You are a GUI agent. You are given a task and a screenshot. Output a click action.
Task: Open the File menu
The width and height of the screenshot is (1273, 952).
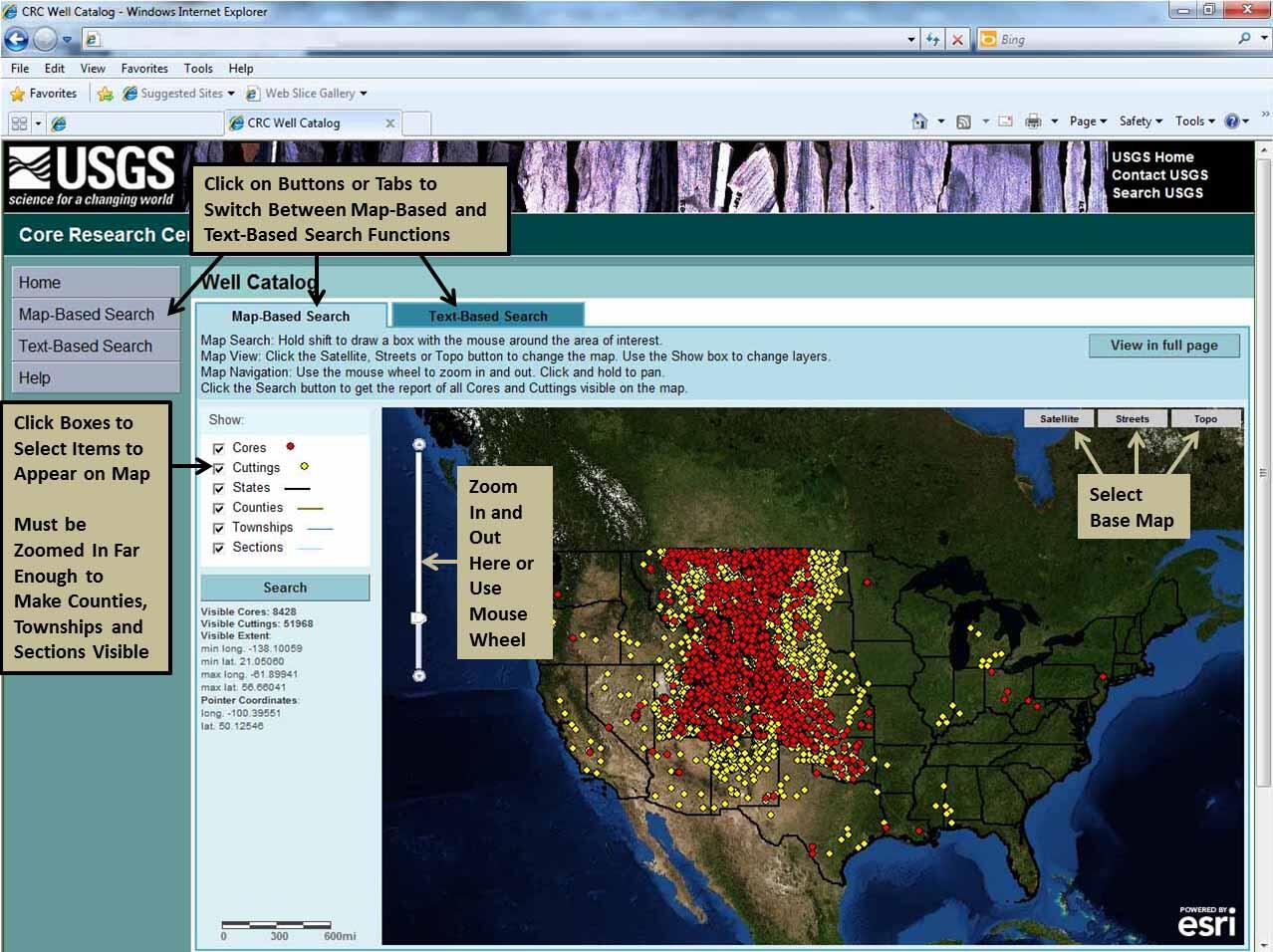tap(20, 69)
